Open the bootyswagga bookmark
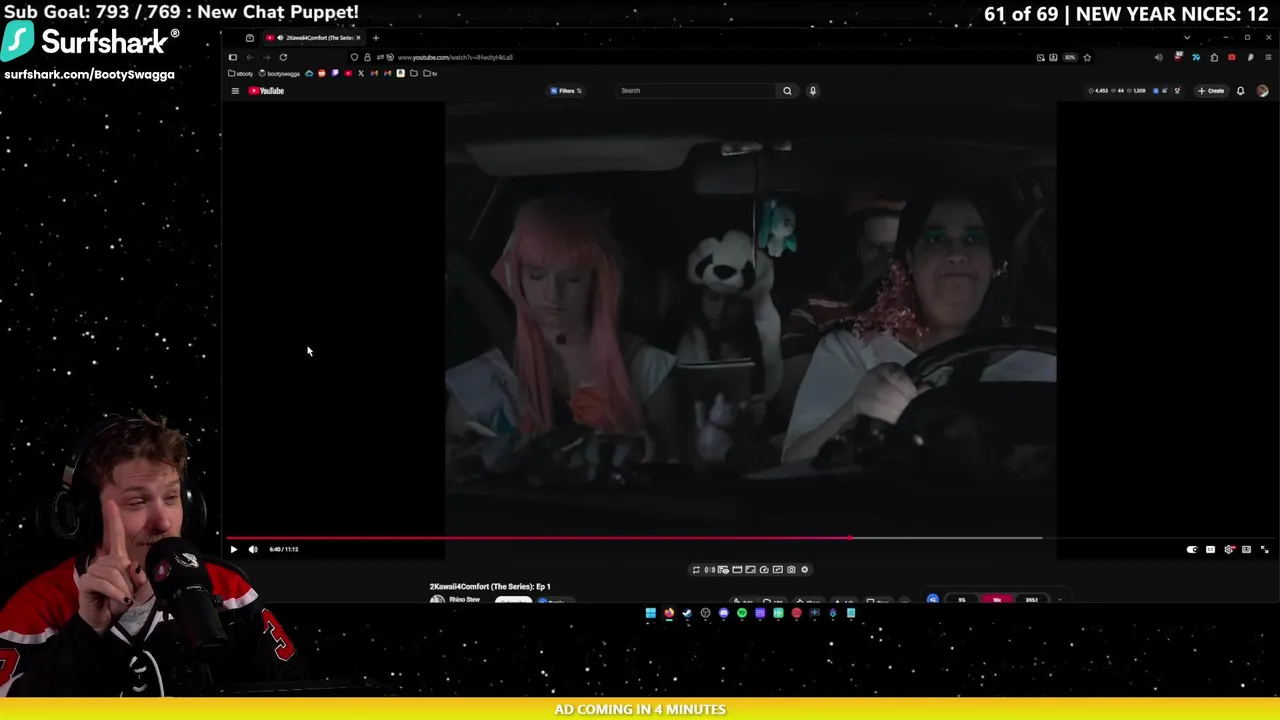 tap(278, 73)
